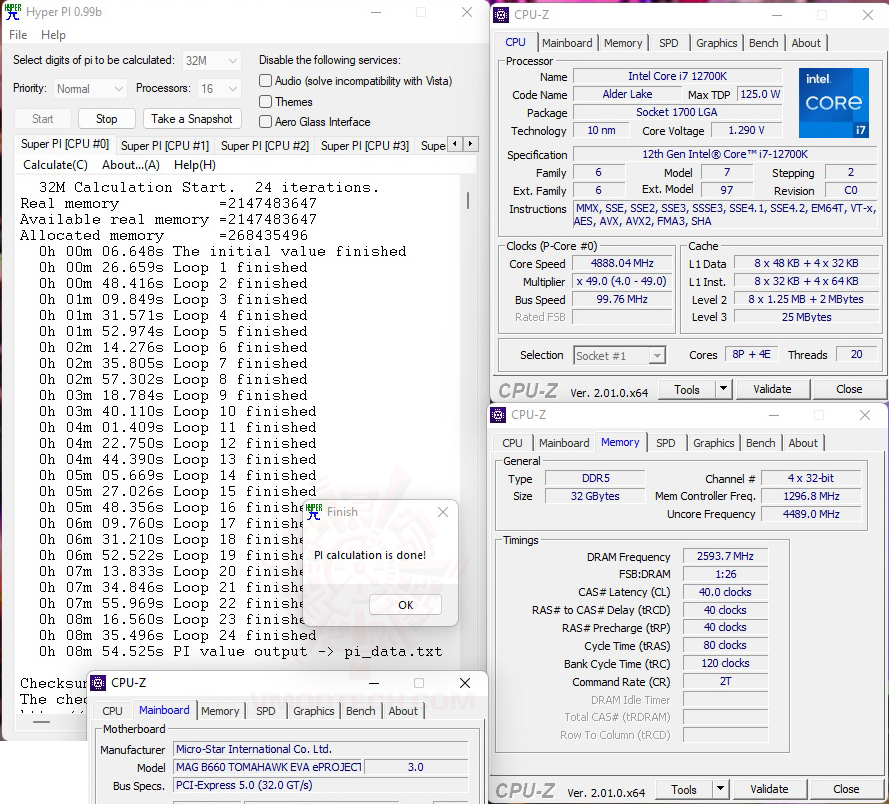Open CPU tab in bottom Mainboard CPU-Z window
Image resolution: width=889 pixels, height=804 pixels.
[x=112, y=711]
